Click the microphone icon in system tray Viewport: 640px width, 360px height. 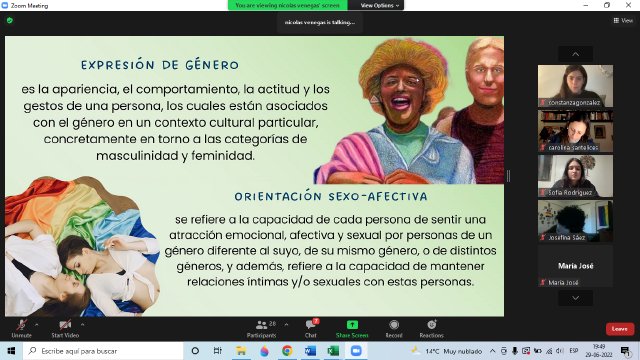pyautogui.click(x=515, y=351)
